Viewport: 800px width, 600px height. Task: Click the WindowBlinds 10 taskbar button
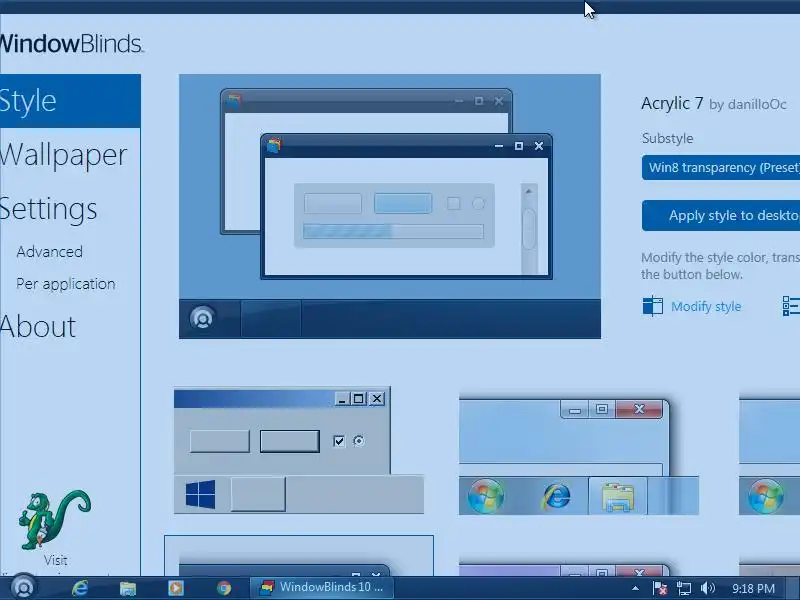click(x=321, y=588)
